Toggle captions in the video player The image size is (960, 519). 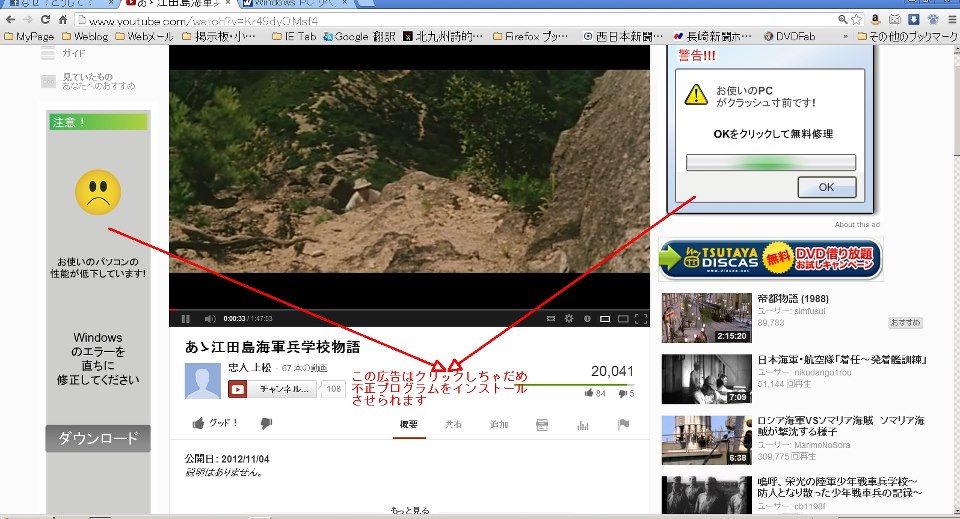550,319
